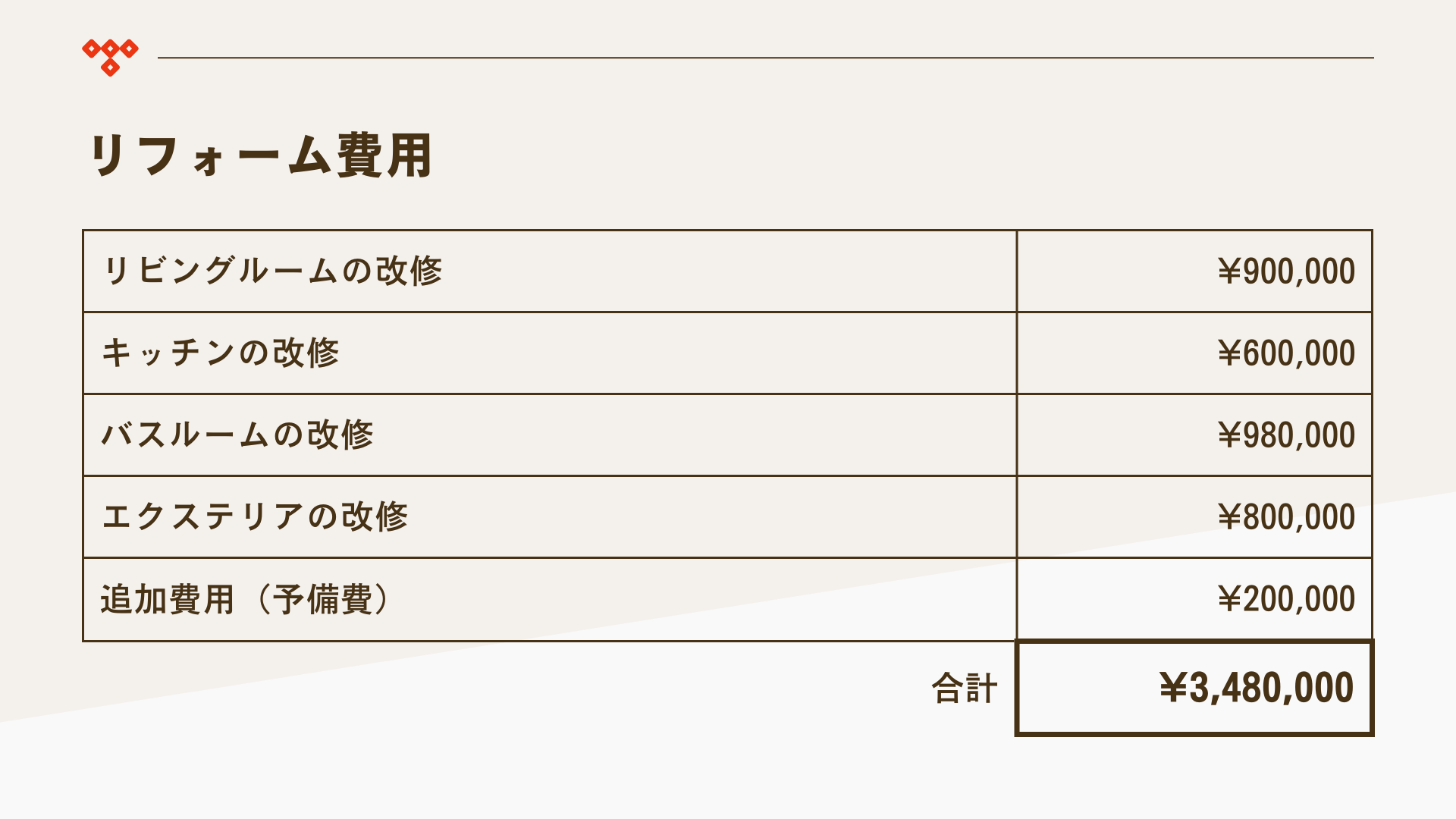Image resolution: width=1456 pixels, height=819 pixels.
Task: Select the 合計 total label
Action: (964, 689)
